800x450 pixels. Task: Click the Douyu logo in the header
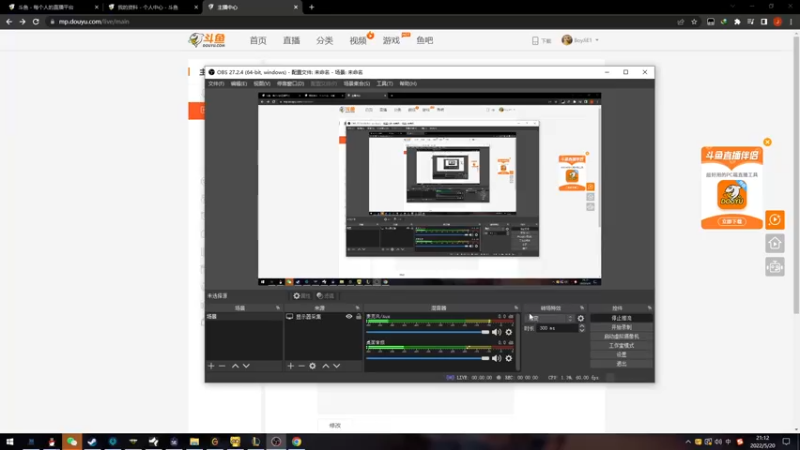click(207, 40)
